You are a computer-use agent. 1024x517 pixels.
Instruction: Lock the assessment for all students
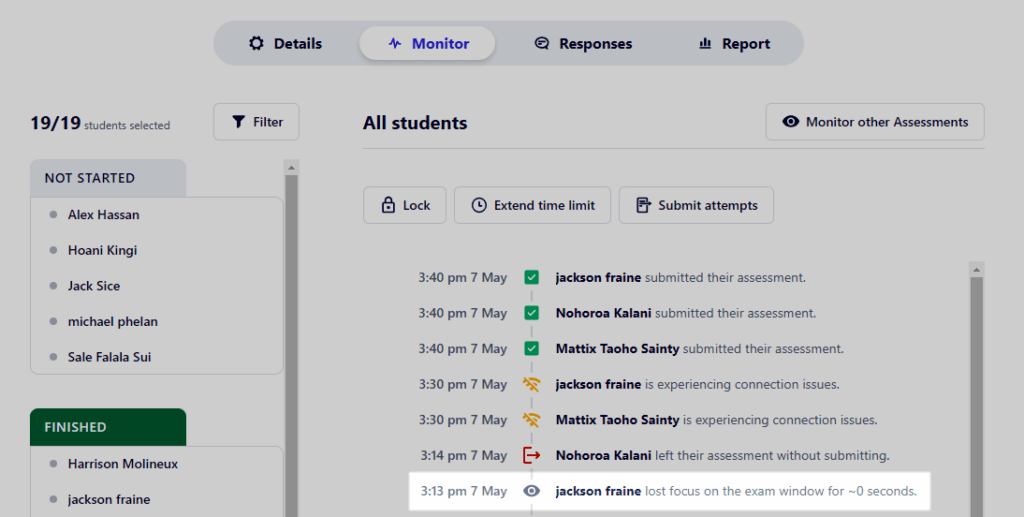tap(405, 206)
